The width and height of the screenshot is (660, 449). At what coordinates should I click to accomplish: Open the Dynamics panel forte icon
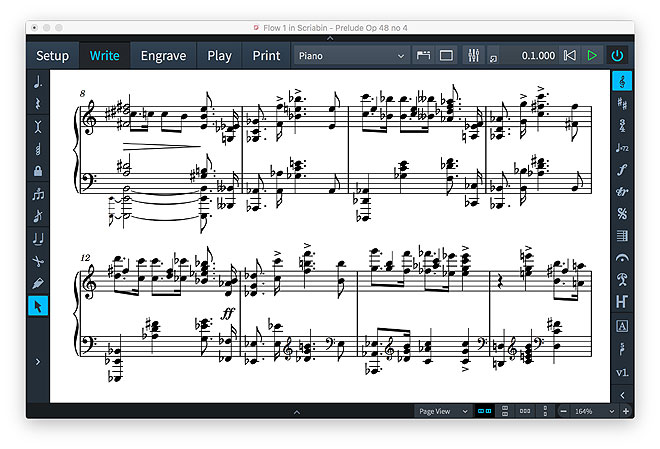[x=622, y=169]
